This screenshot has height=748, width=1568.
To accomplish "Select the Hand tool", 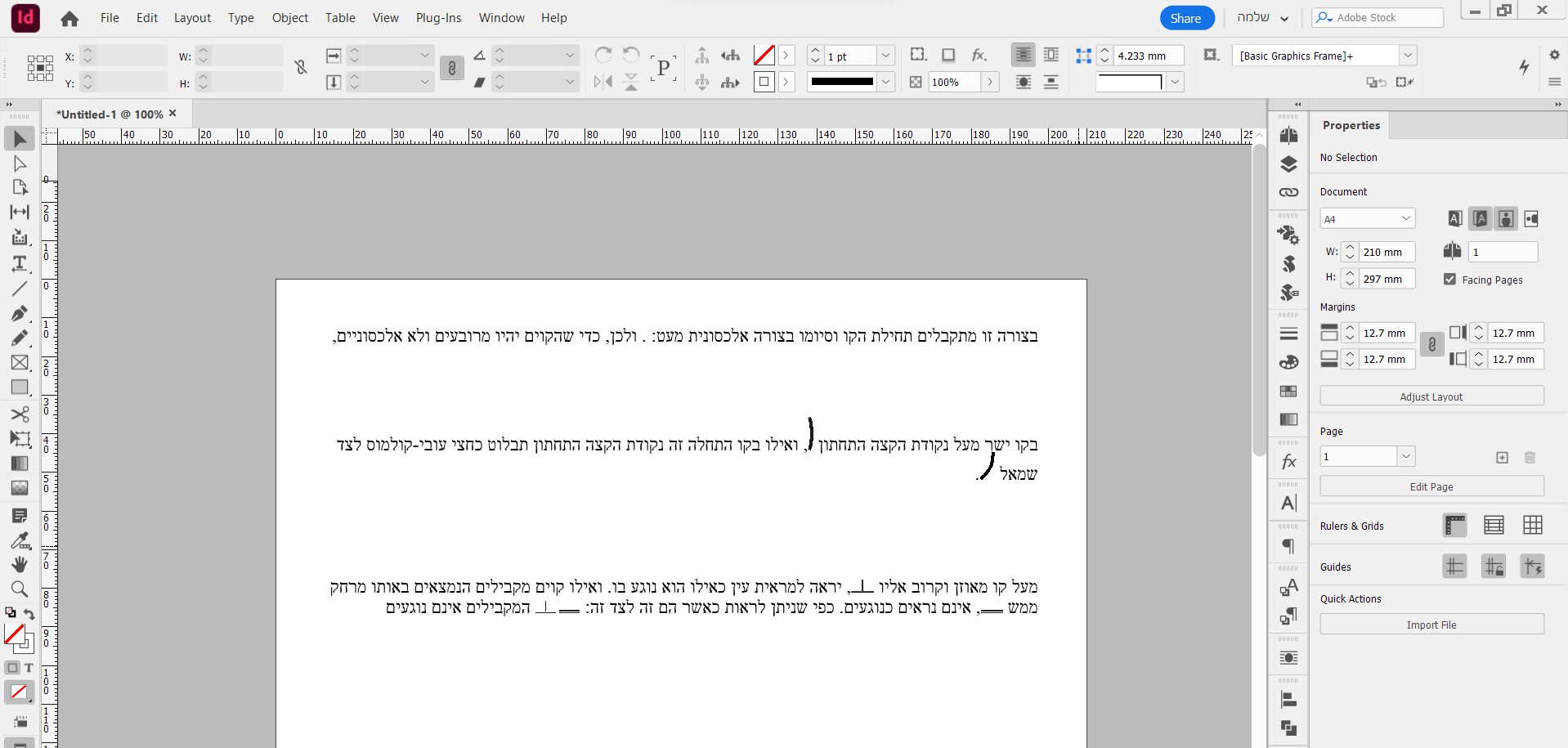I will [x=20, y=565].
